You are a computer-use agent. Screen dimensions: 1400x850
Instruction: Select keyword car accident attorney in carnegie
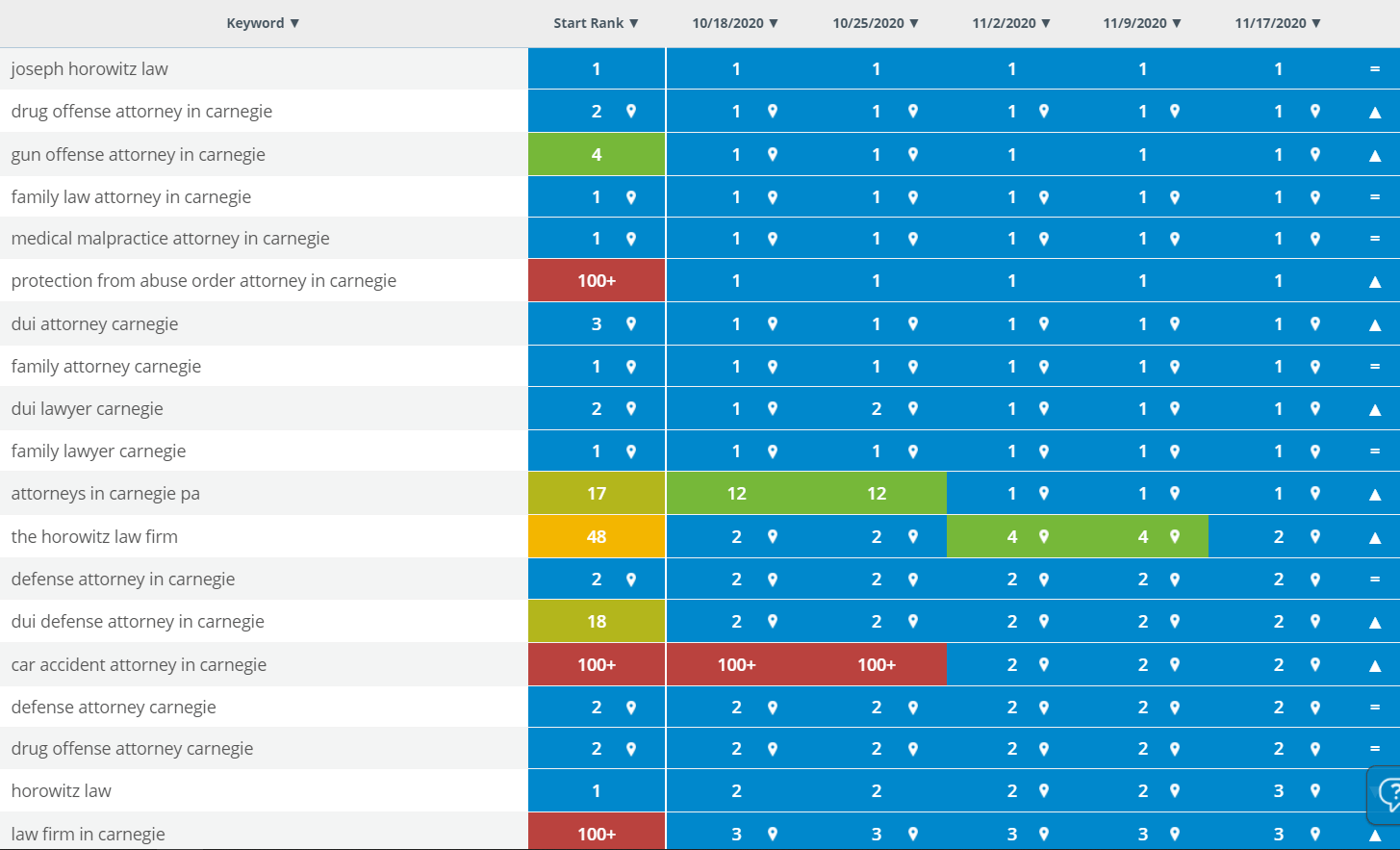point(139,664)
